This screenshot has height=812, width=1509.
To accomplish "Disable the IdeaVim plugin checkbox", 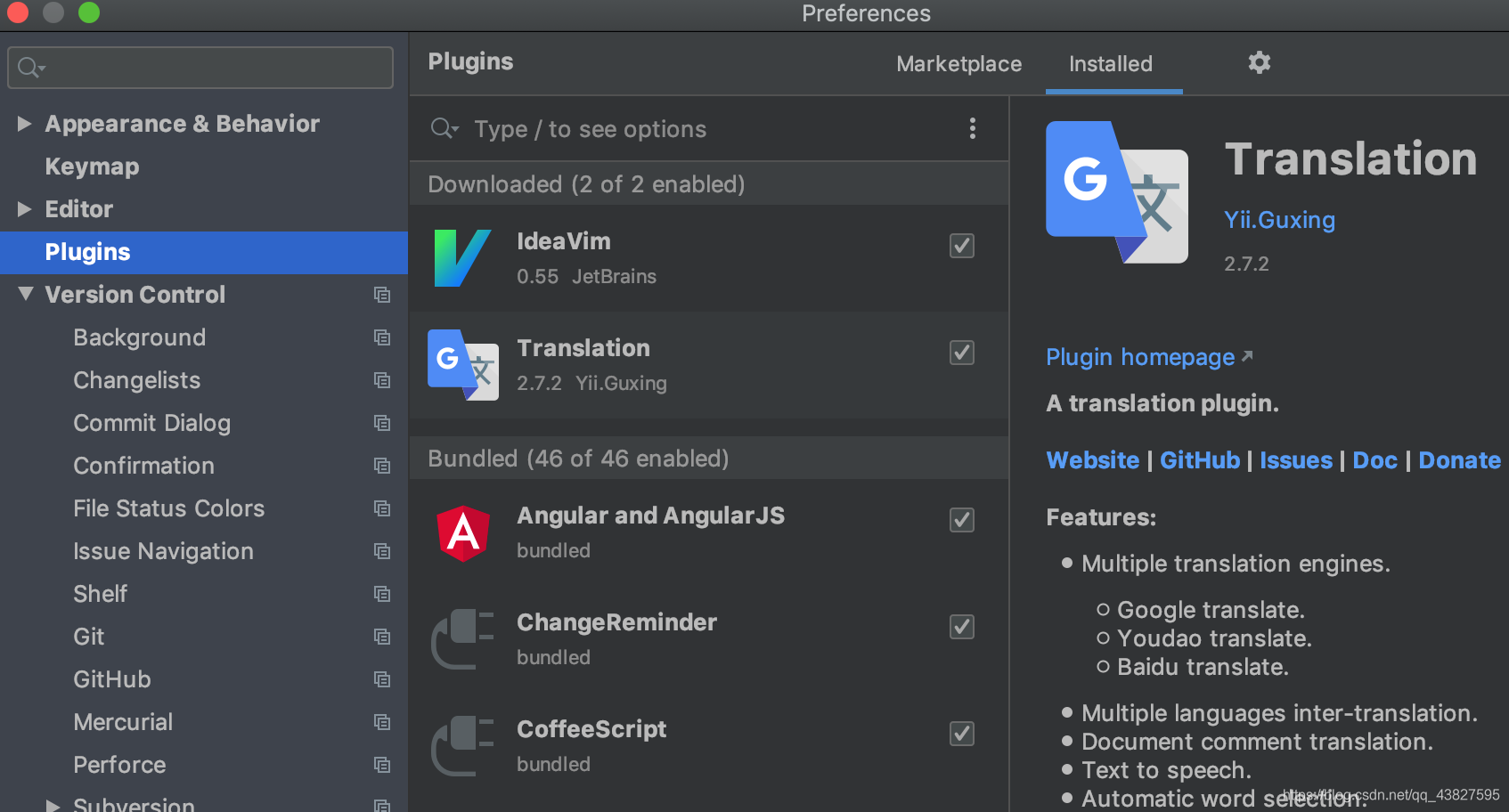I will click(962, 246).
